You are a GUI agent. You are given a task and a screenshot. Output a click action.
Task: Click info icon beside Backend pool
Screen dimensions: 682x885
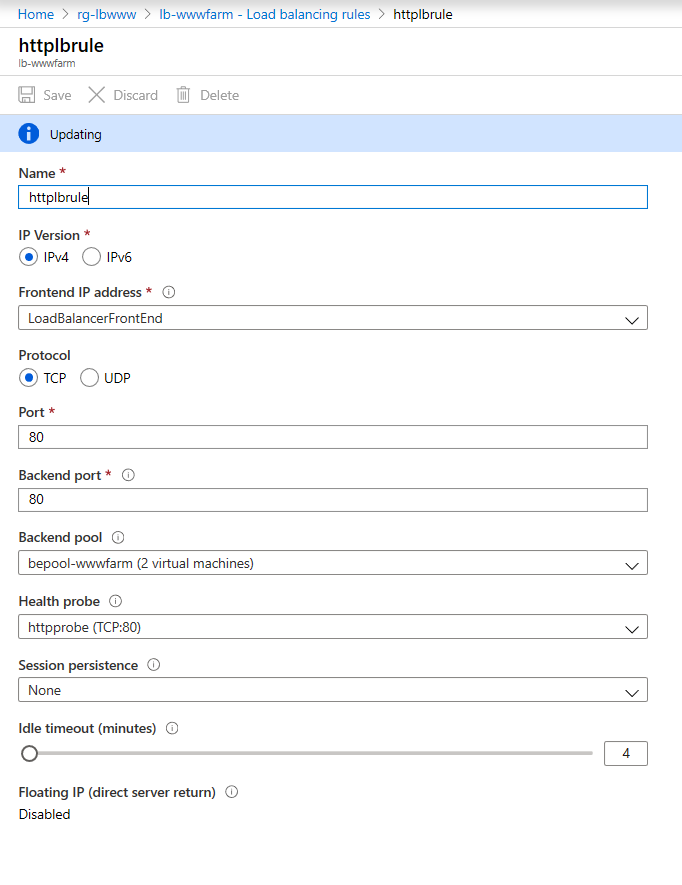tap(118, 538)
